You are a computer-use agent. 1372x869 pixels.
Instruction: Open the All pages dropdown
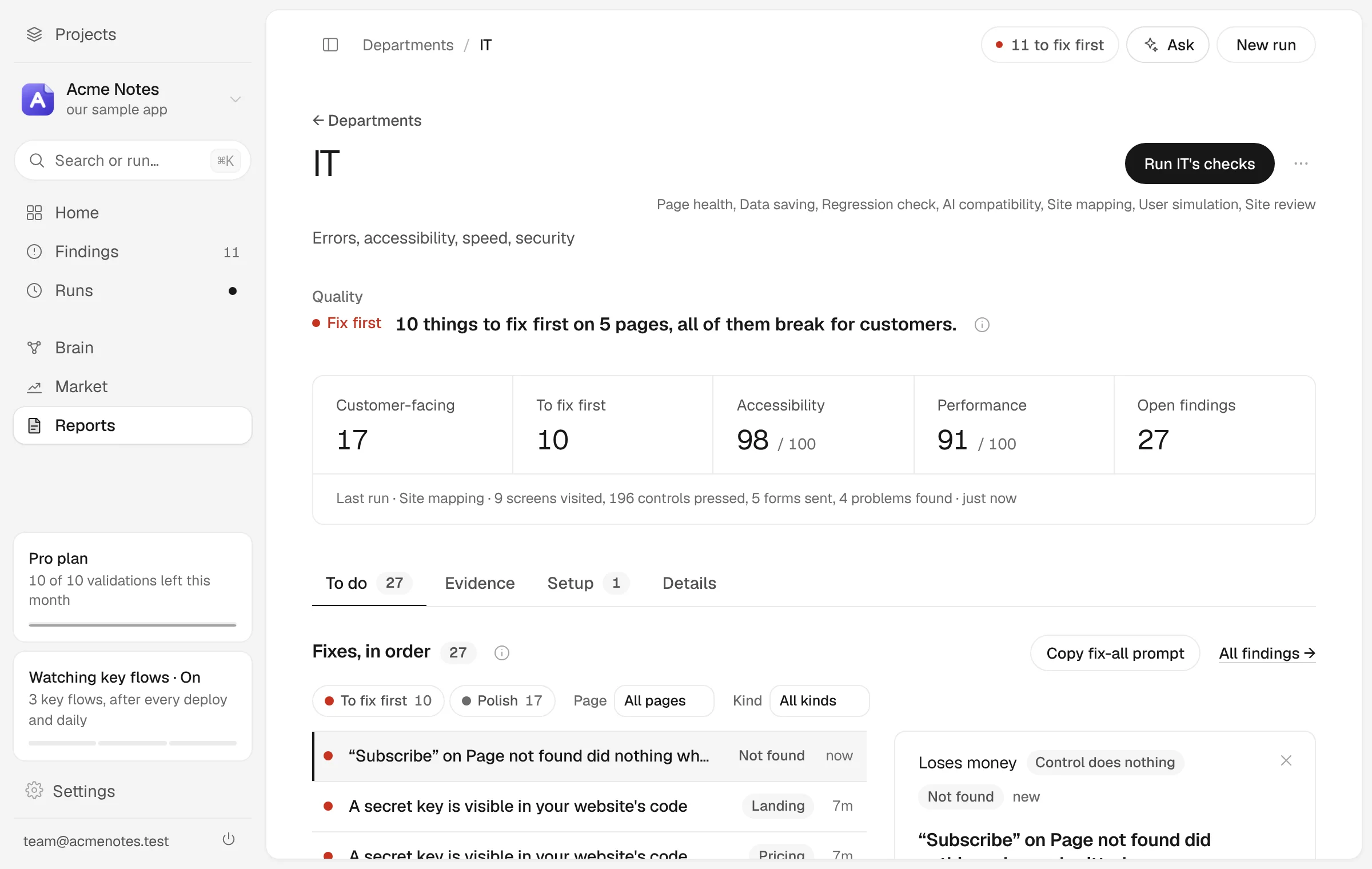click(x=664, y=700)
